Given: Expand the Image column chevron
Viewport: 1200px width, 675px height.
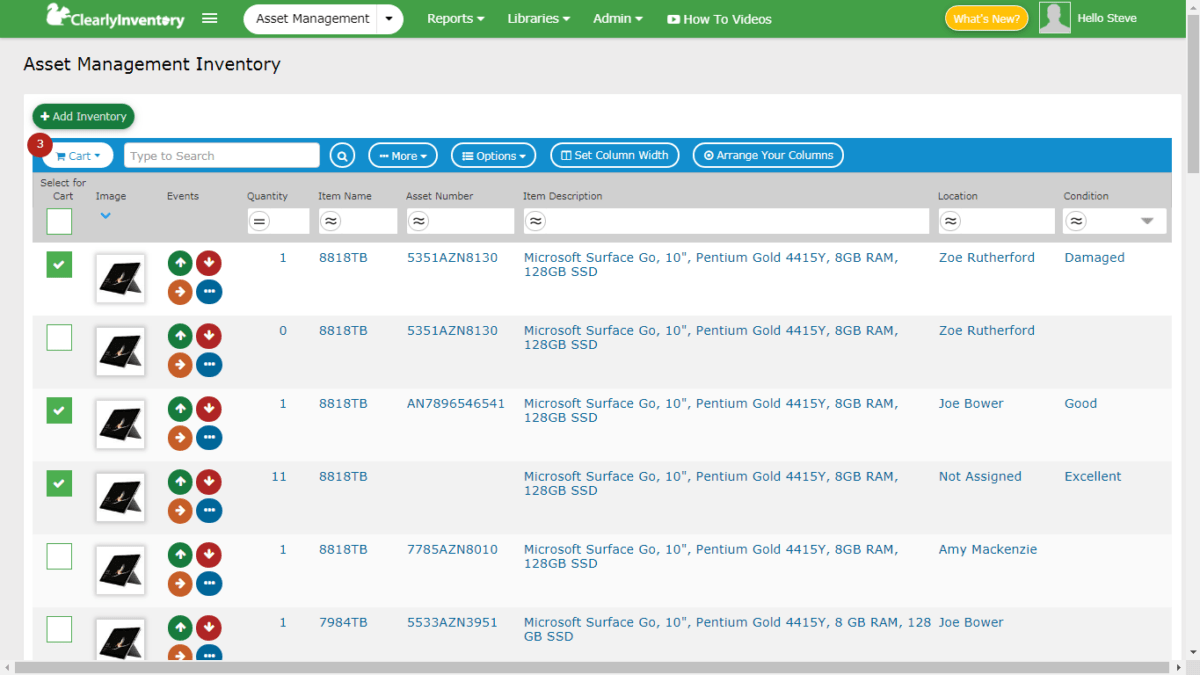Looking at the screenshot, I should click(x=105, y=215).
